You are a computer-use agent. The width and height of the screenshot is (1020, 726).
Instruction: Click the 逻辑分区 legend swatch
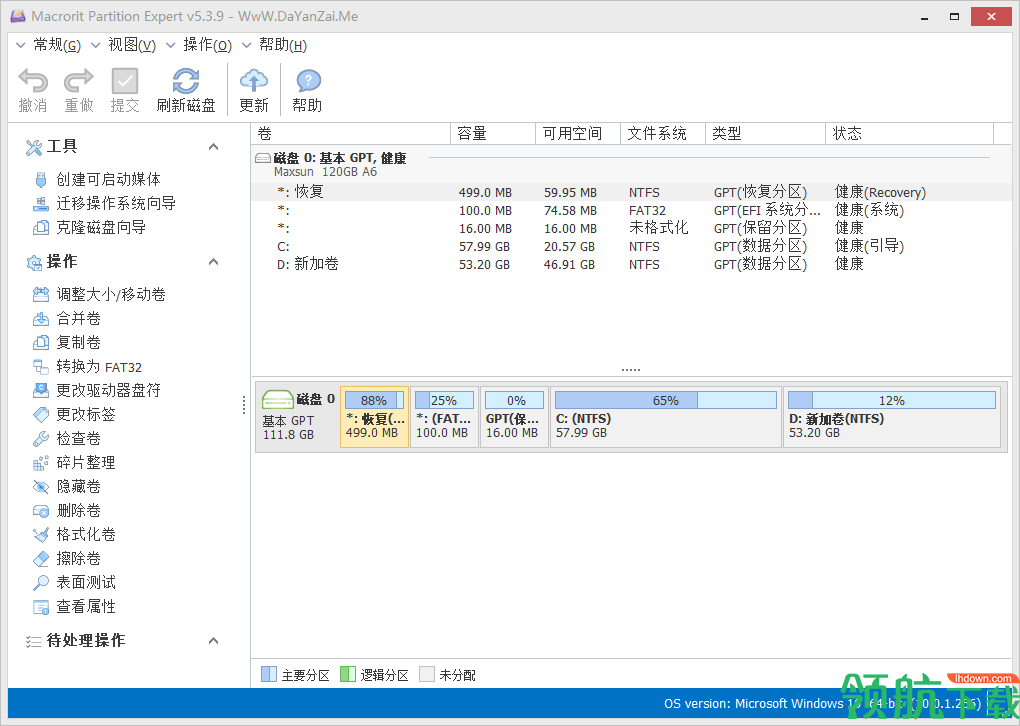pos(348,675)
